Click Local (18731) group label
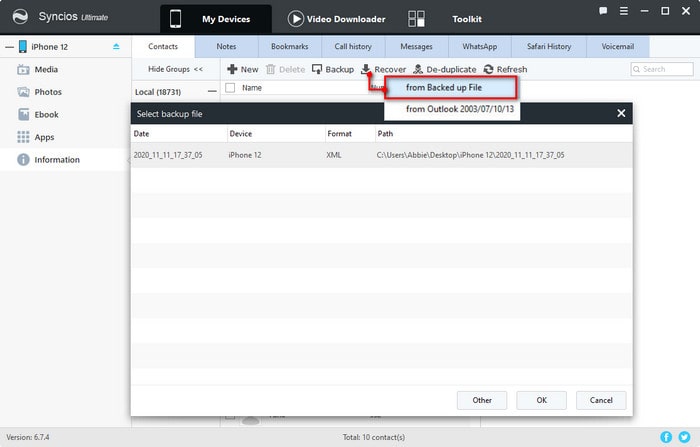 click(x=158, y=92)
